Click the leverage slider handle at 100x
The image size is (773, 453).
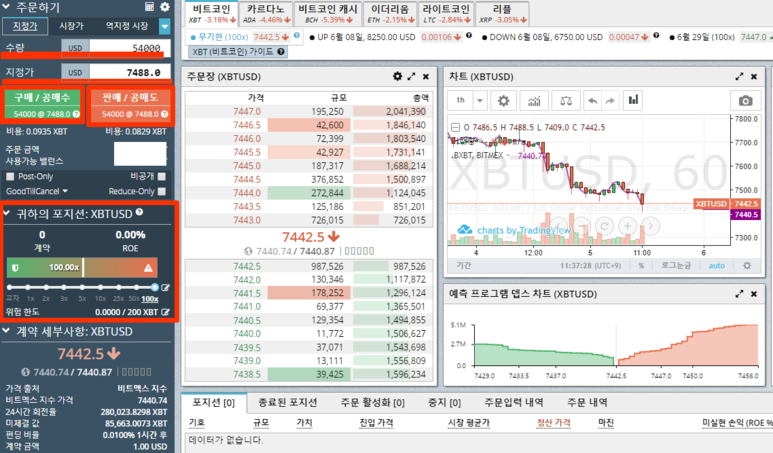pyautogui.click(x=155, y=287)
